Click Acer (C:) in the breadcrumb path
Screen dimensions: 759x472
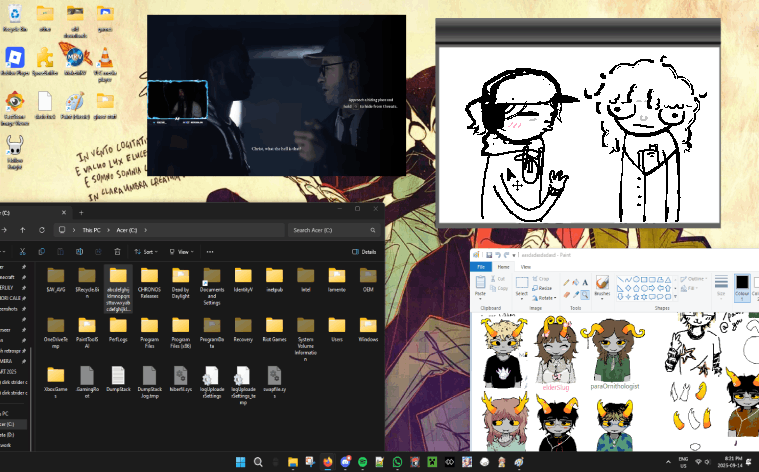pyautogui.click(x=127, y=230)
